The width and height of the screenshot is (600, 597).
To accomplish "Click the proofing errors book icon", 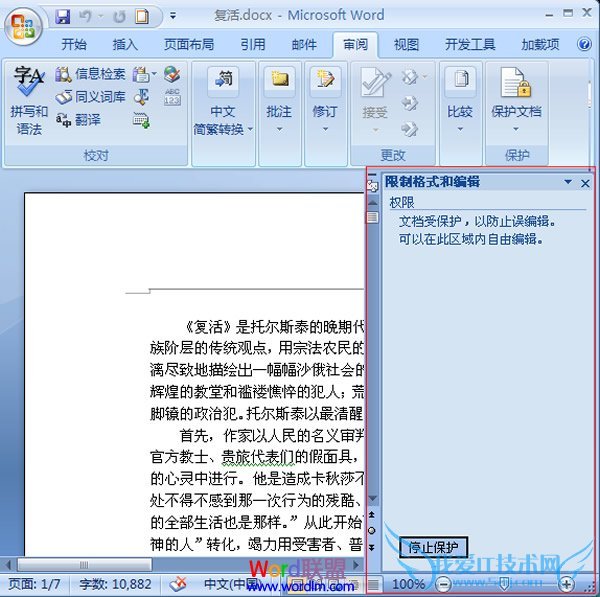I will [178, 584].
